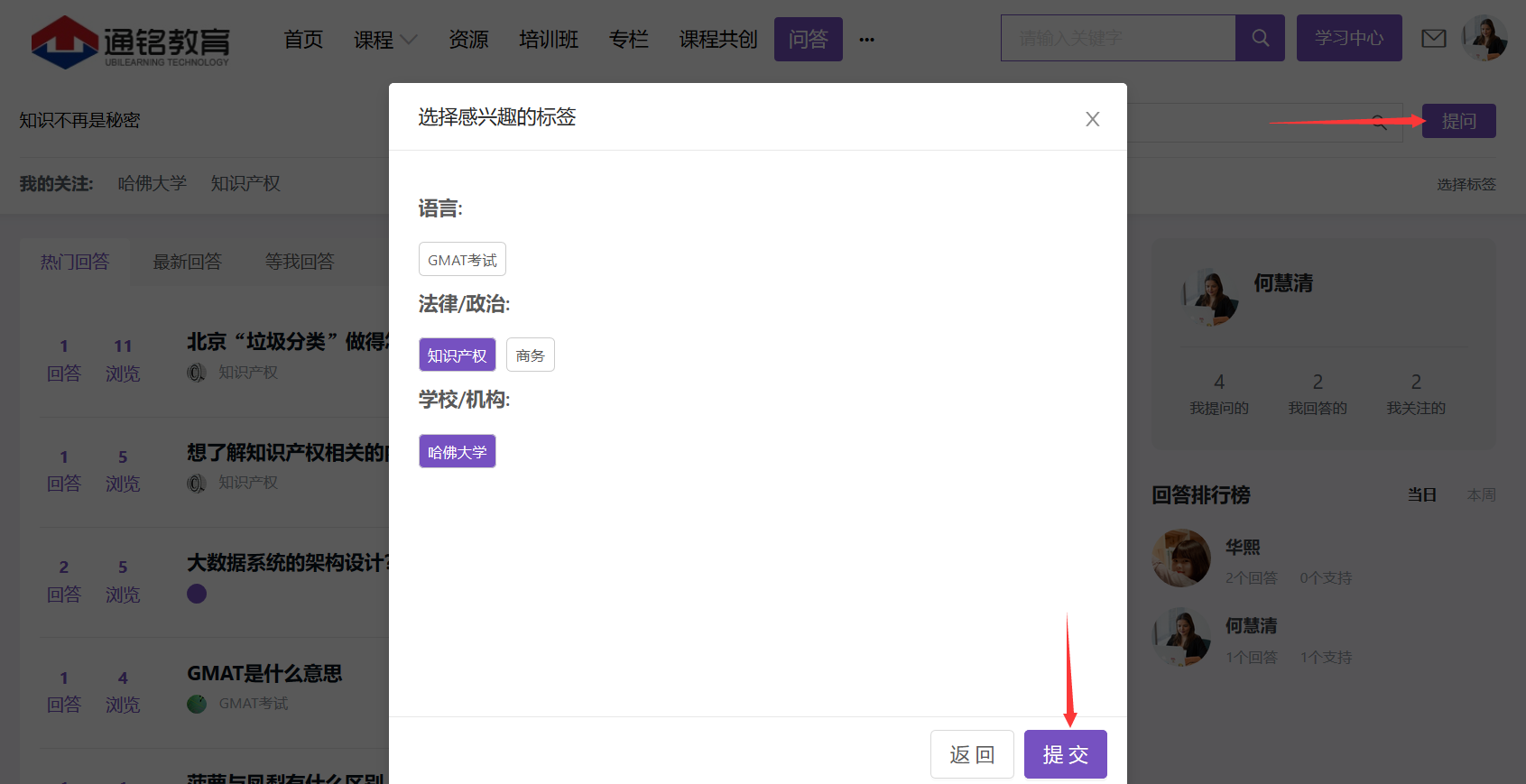Viewport: 1526px width, 784px height.
Task: Click the three-dots more menu
Action: point(866,40)
